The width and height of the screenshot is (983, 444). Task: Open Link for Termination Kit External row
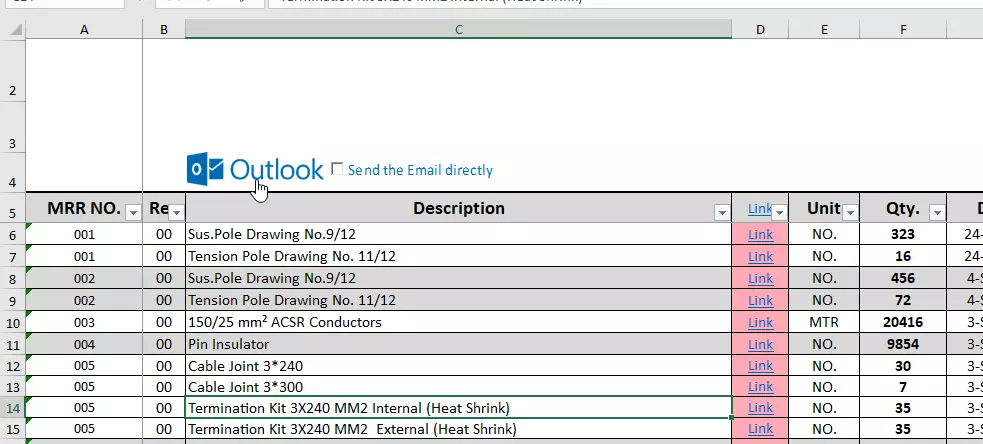[x=760, y=430]
